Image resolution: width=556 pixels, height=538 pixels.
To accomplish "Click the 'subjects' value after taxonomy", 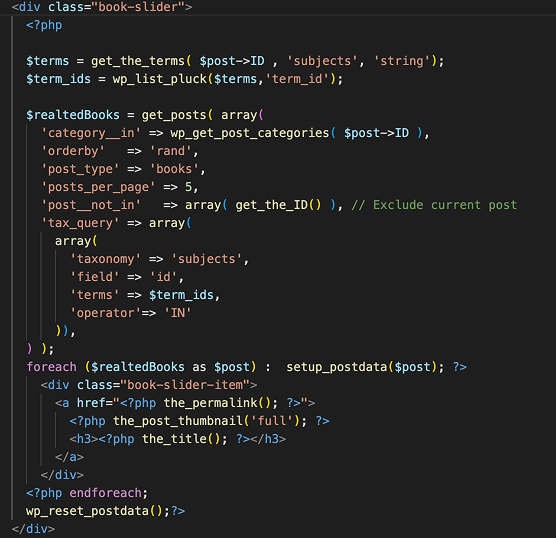I will pos(207,259).
